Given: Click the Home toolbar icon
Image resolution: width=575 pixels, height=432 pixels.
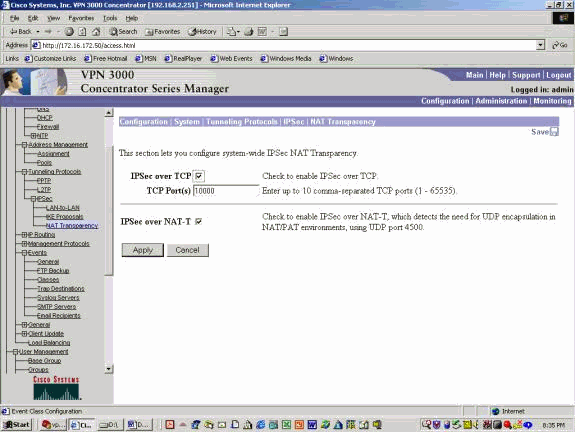Looking at the screenshot, I should pyautogui.click(x=96, y=32).
